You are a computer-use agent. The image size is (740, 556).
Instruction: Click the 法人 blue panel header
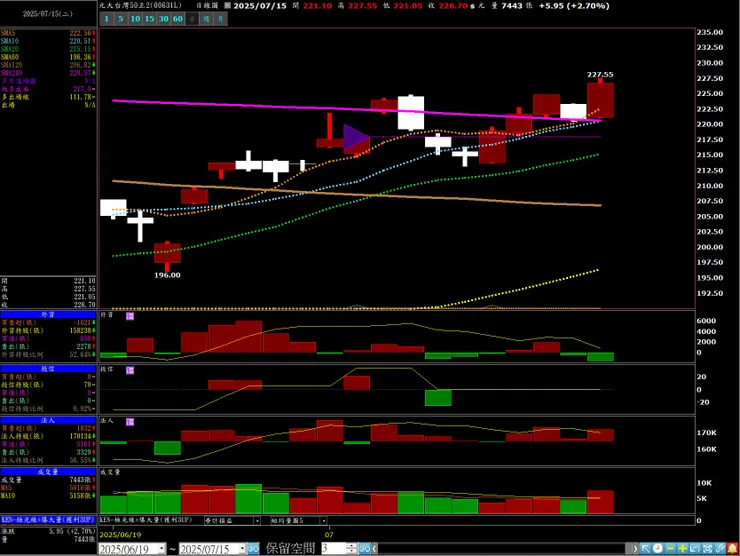point(48,420)
